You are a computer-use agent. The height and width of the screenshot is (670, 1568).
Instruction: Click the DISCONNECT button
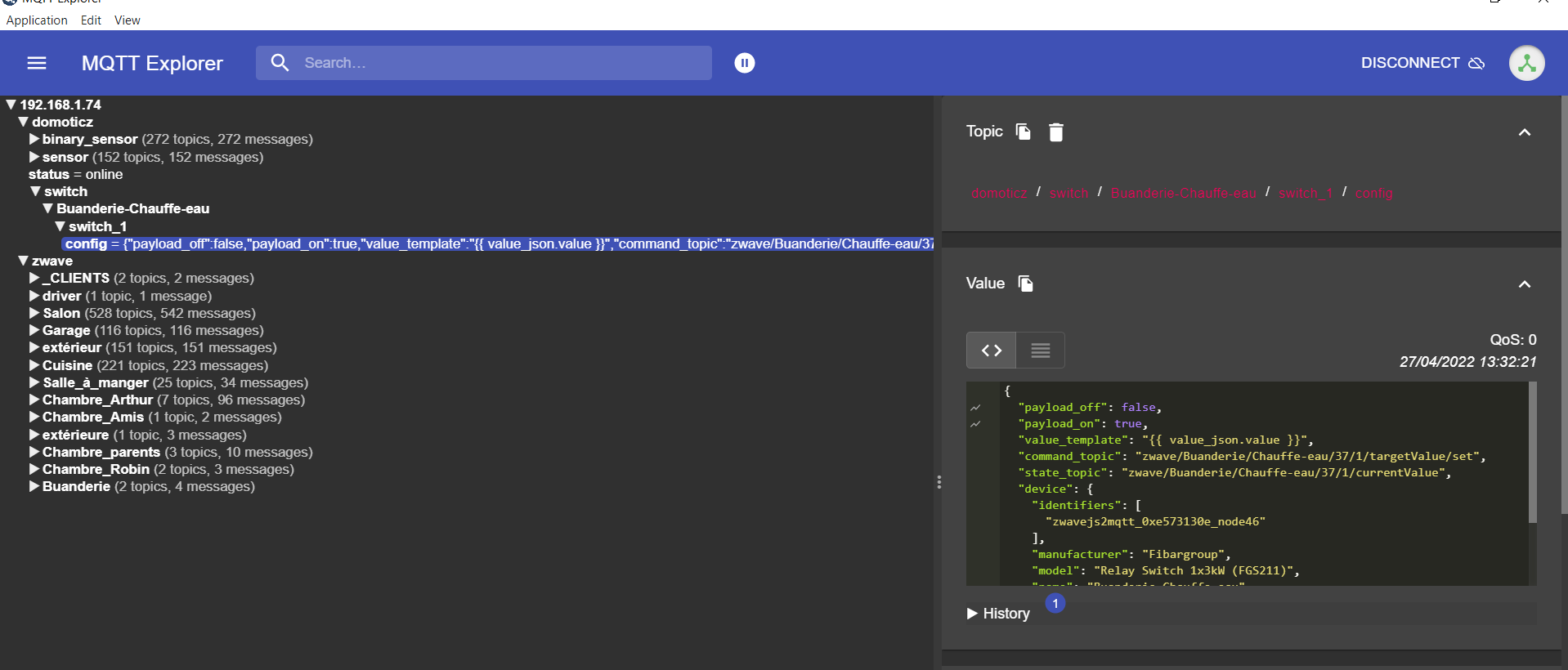1422,63
